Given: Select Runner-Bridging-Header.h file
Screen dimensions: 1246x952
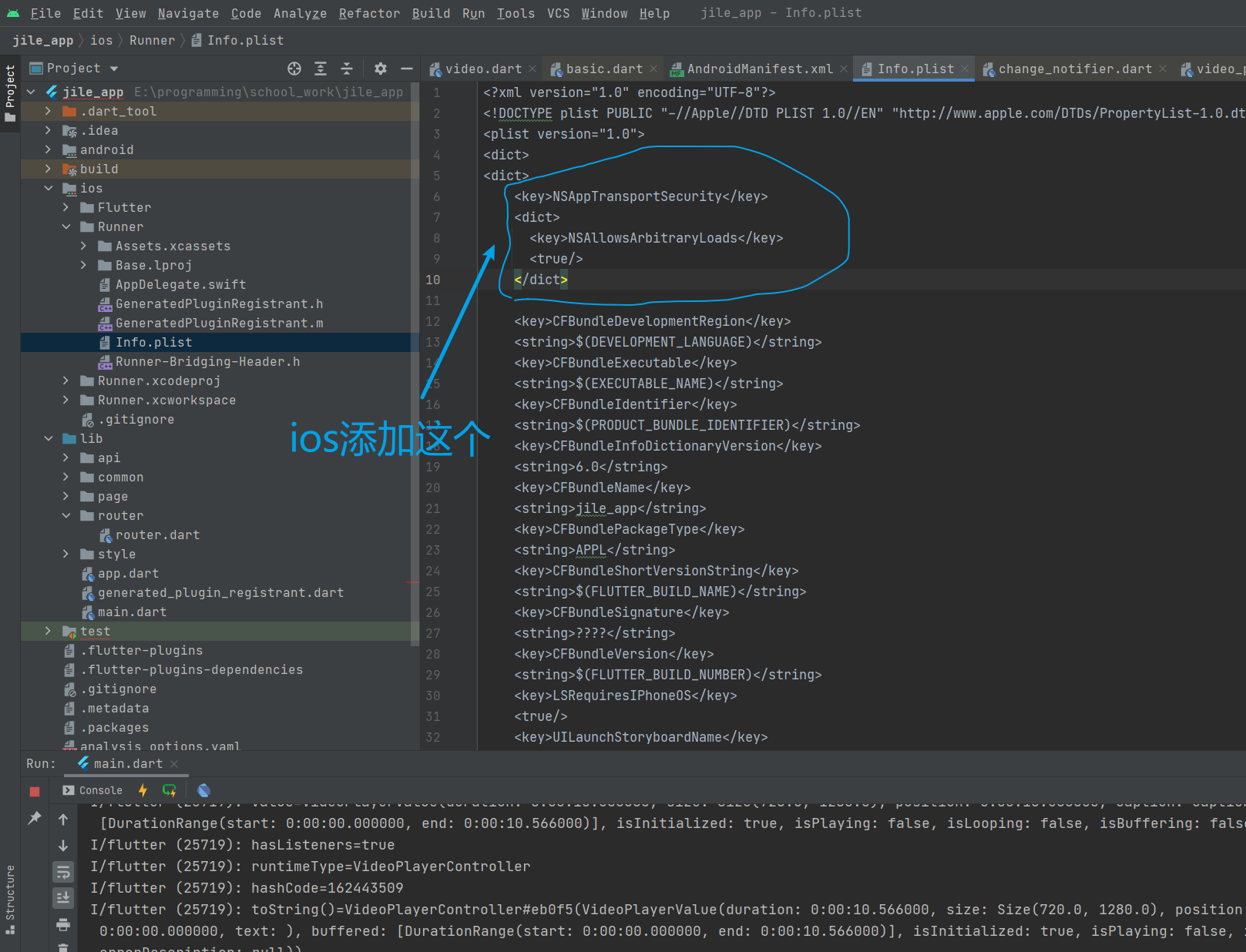Looking at the screenshot, I should [207, 361].
